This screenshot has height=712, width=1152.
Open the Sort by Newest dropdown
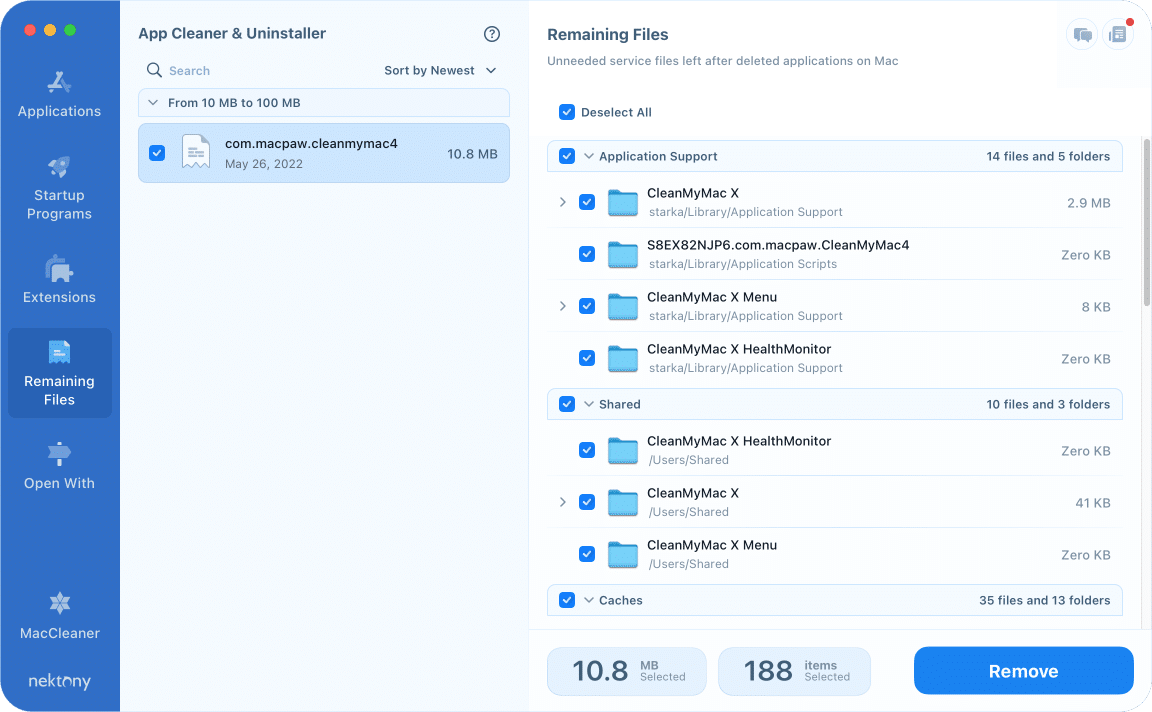[440, 71]
